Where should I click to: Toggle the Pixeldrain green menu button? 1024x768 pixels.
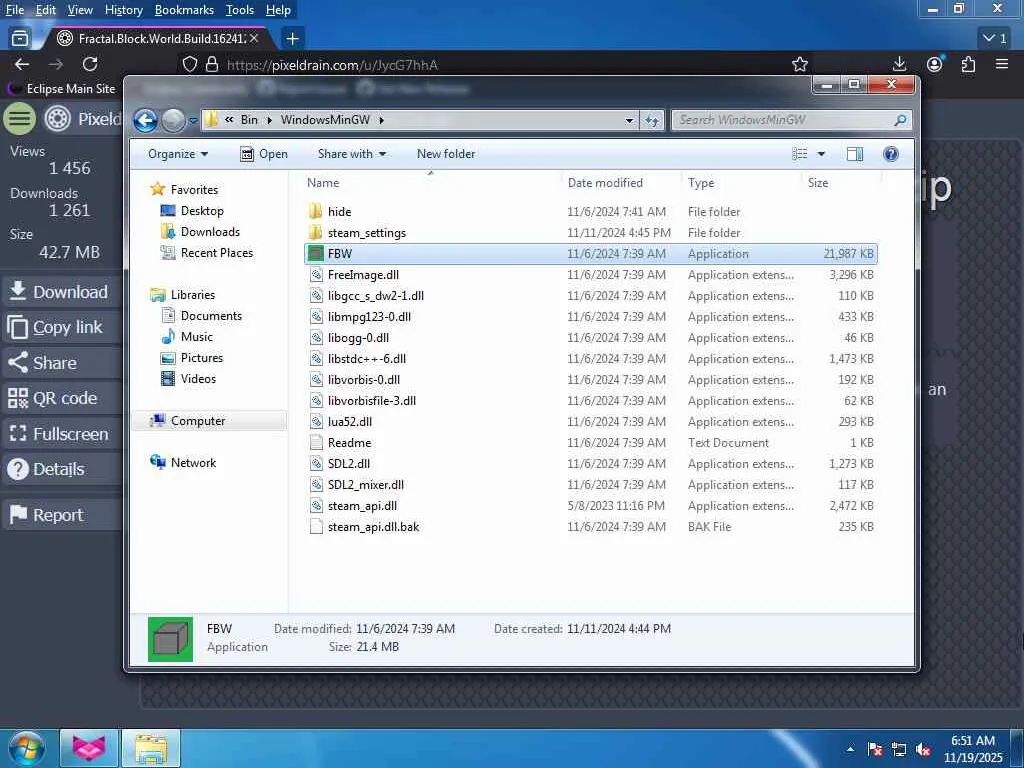[20, 119]
